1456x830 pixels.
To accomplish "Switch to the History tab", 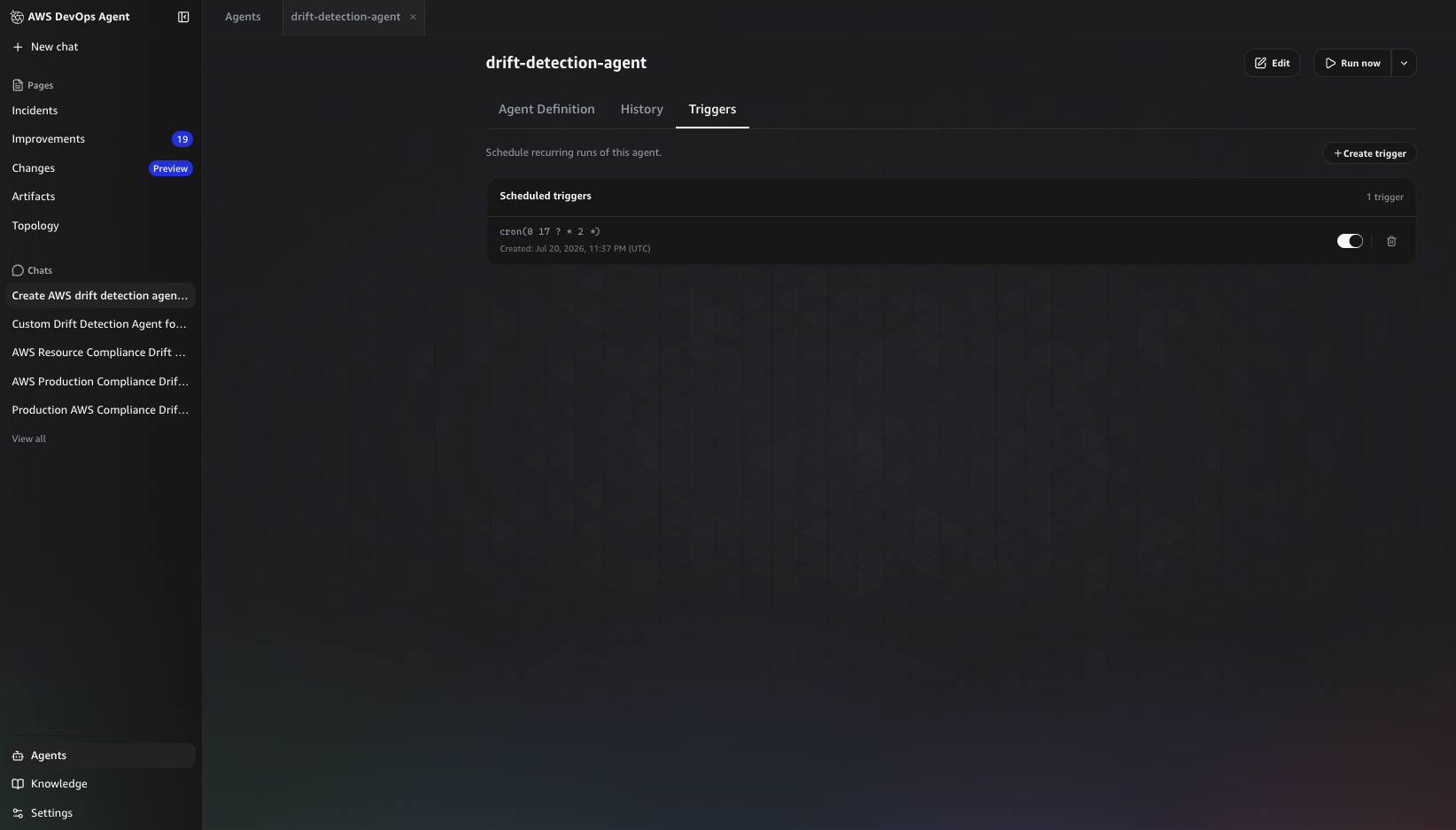I will tap(642, 109).
